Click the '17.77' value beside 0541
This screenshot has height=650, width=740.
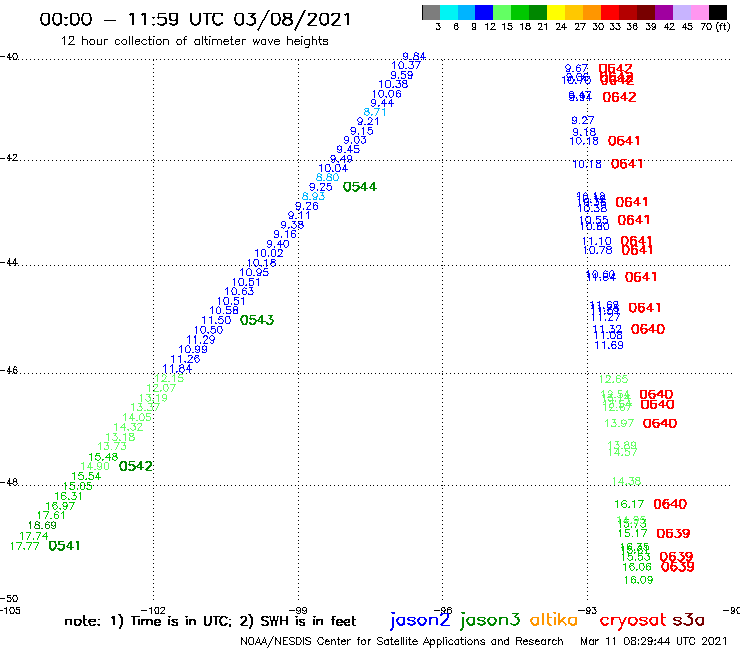click(x=25, y=546)
